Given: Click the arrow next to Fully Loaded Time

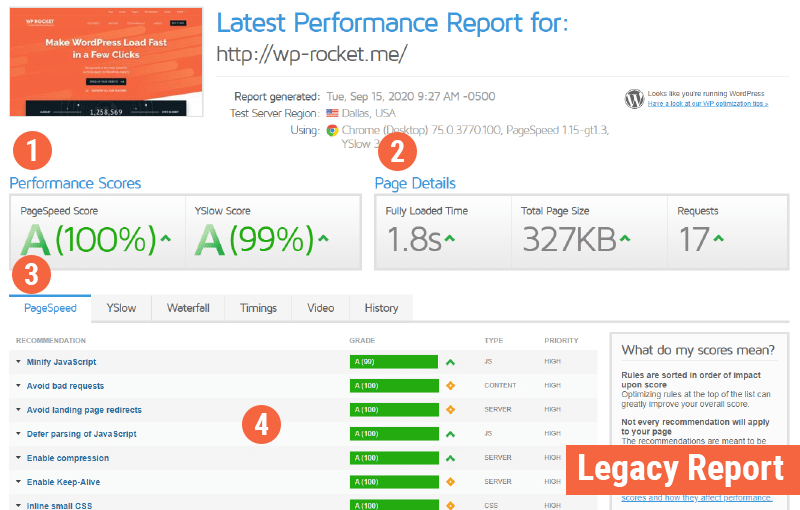Looking at the screenshot, I should point(449,238).
